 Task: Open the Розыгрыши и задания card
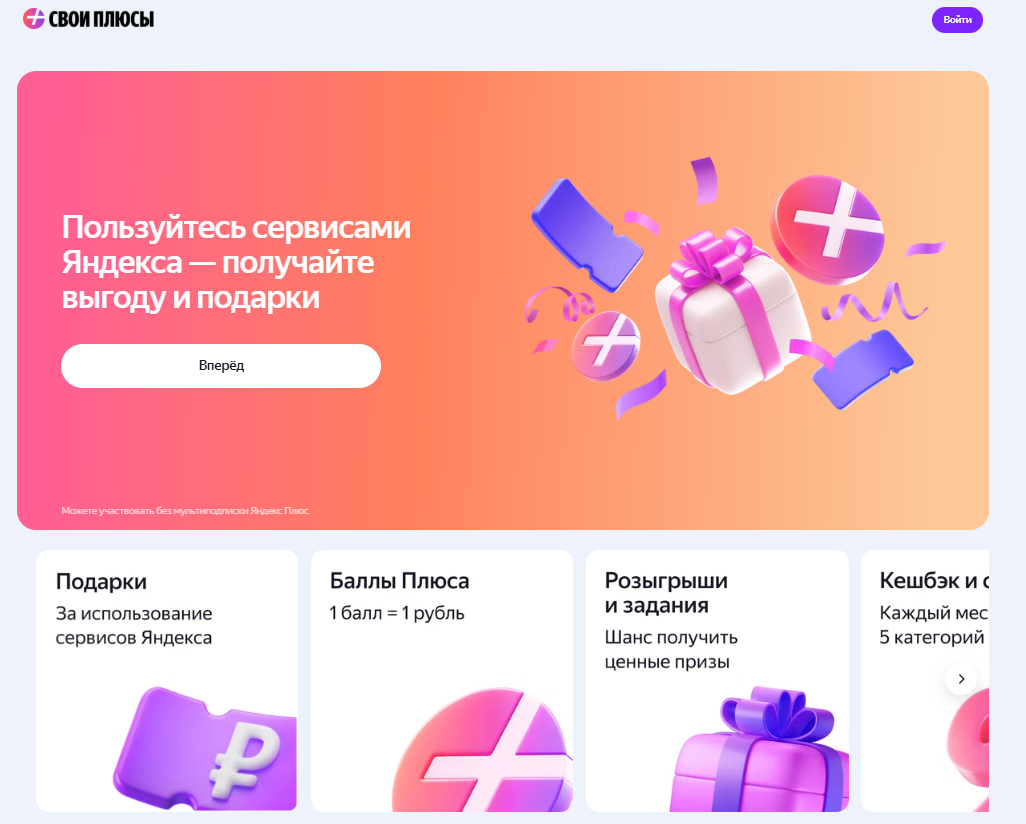point(717,681)
